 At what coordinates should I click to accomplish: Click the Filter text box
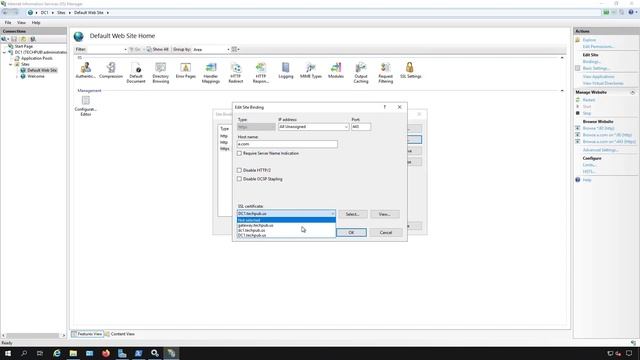click(x=104, y=49)
